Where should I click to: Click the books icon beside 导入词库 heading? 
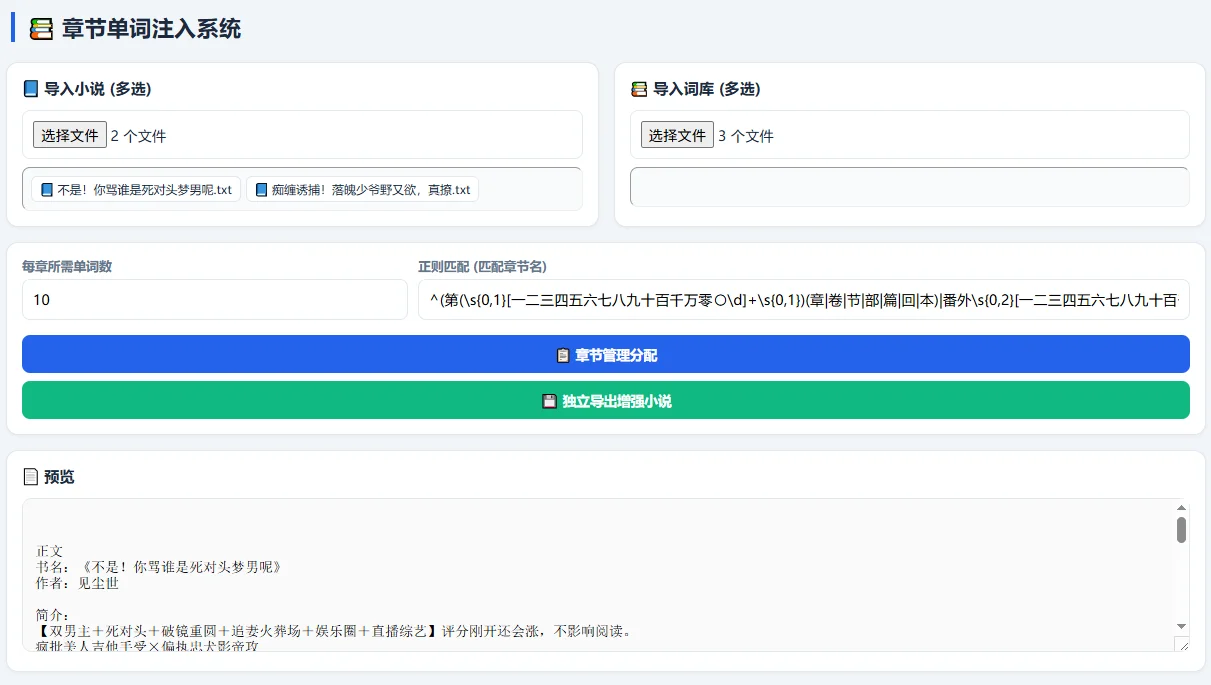(x=639, y=89)
